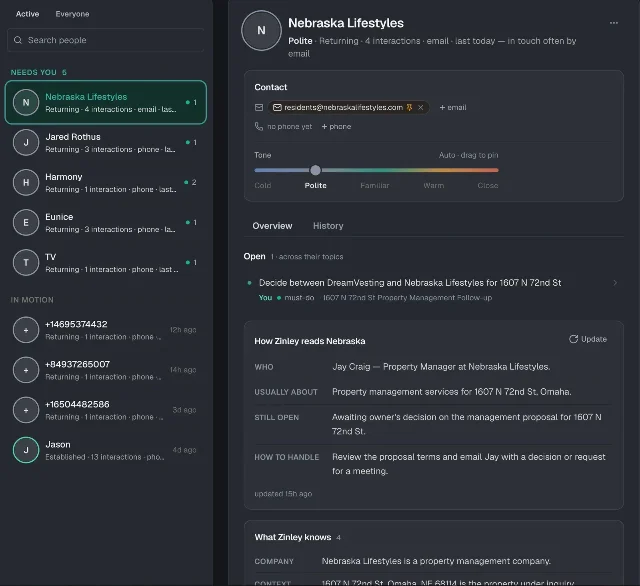Expand the open item chevron arrow

(615, 283)
